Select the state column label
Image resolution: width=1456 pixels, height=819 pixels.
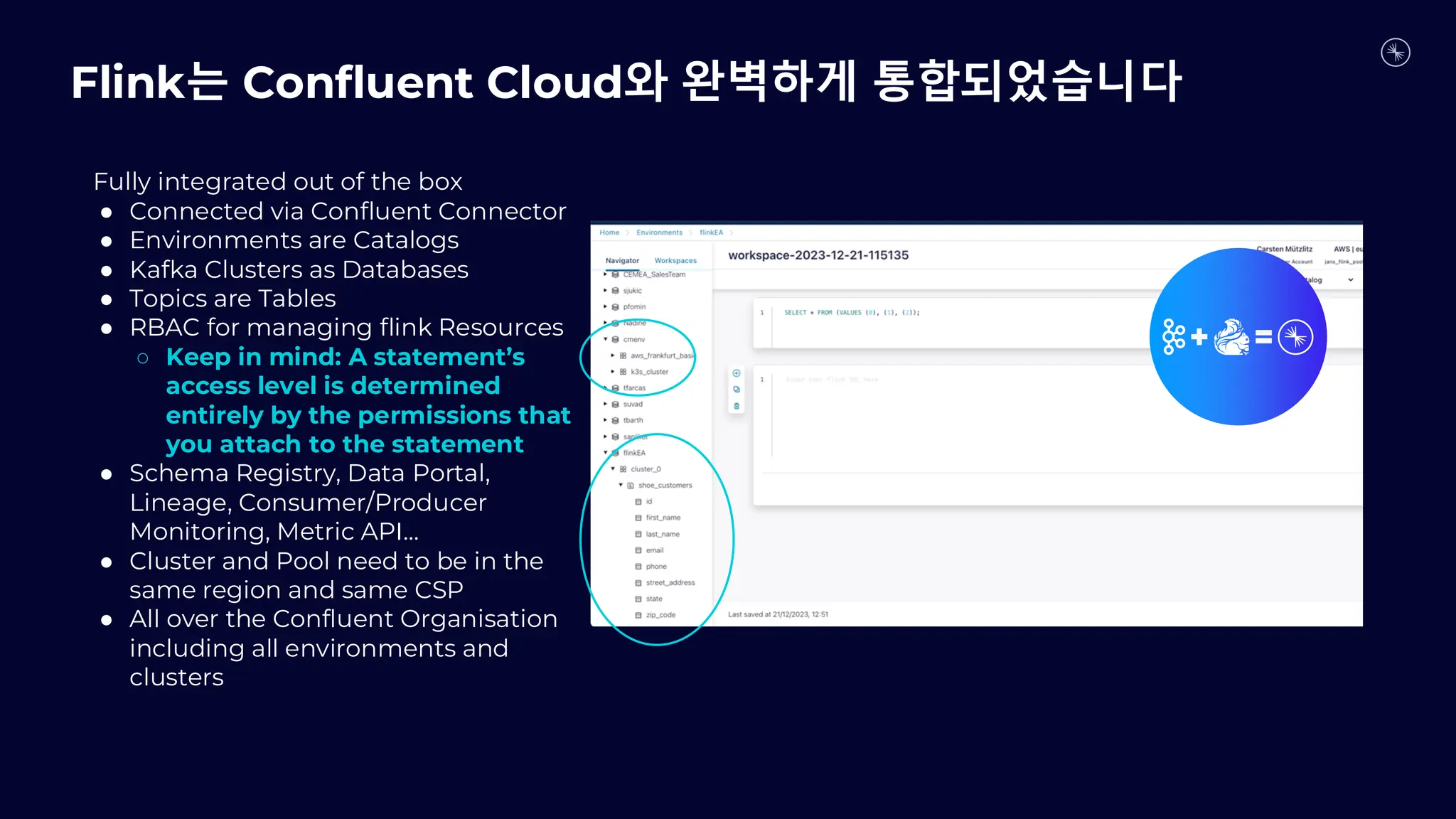654,599
